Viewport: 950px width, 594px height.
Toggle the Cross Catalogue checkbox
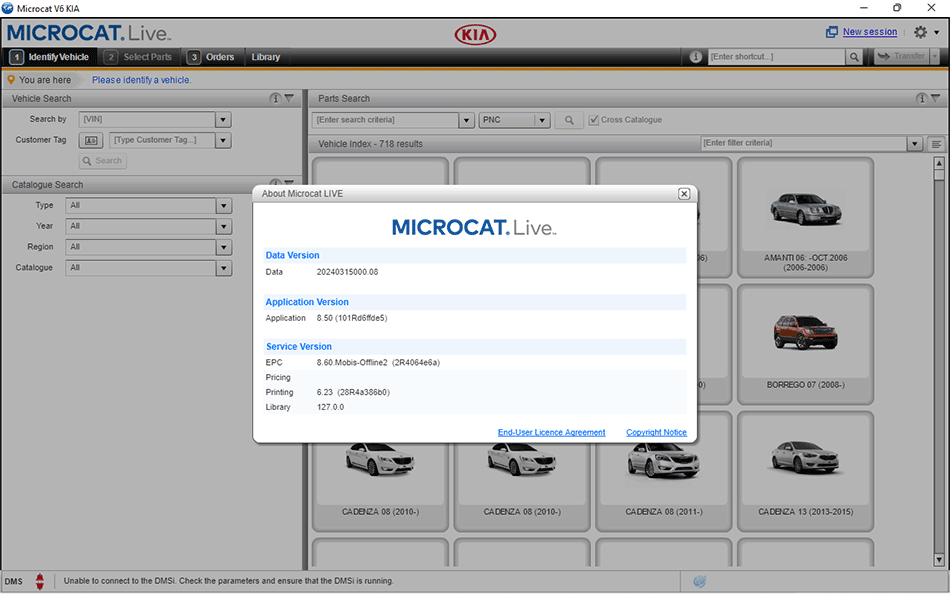594,120
